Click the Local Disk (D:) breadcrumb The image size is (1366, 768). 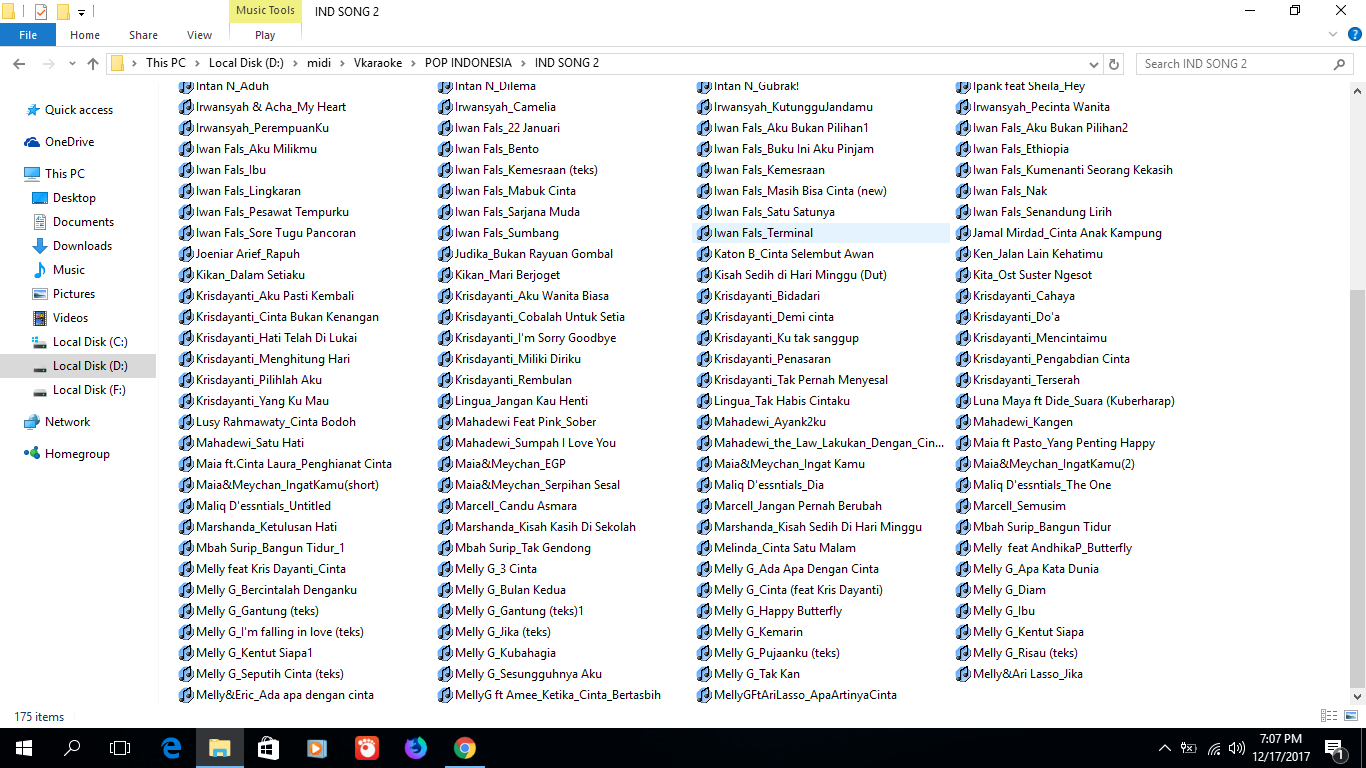pos(246,63)
